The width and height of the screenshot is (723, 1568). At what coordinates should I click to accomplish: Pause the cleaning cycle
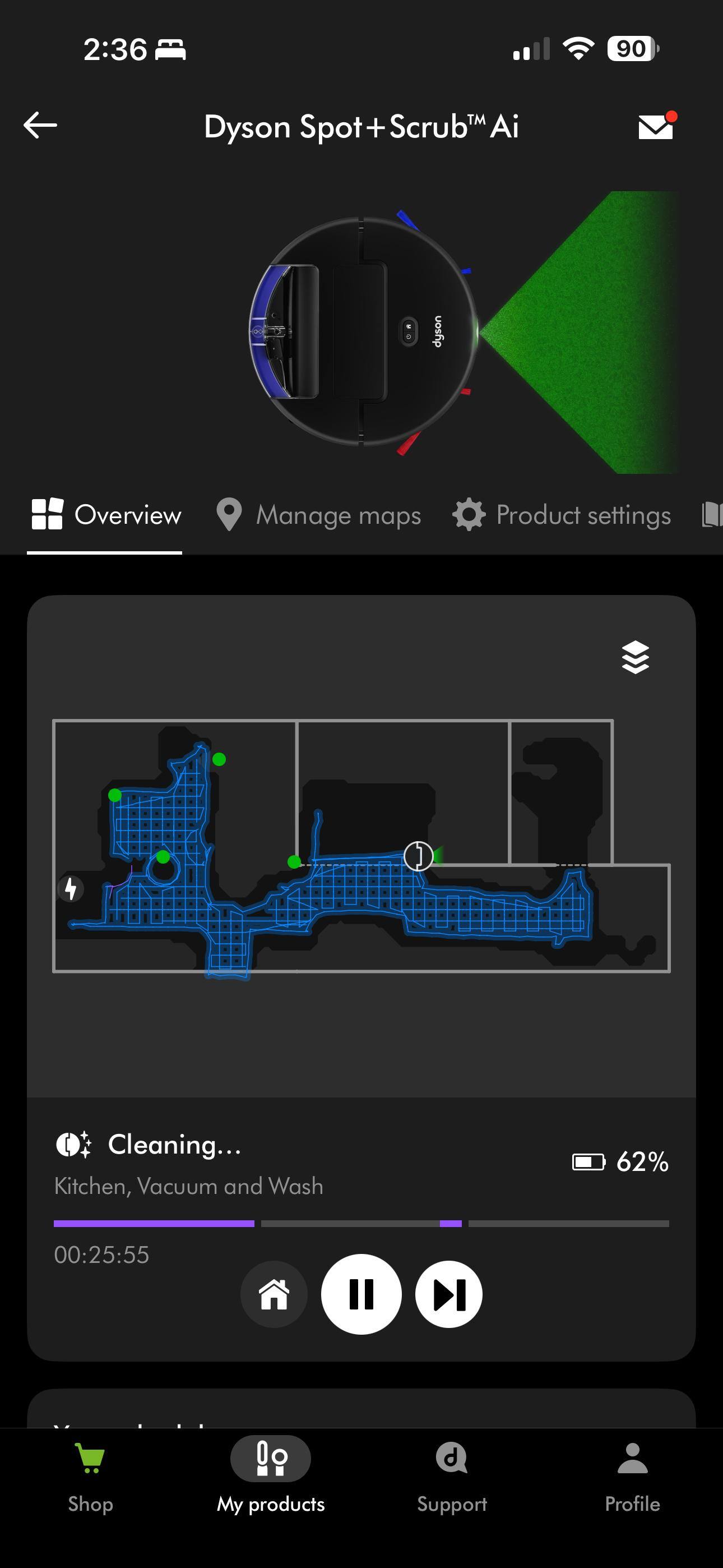point(361,1294)
